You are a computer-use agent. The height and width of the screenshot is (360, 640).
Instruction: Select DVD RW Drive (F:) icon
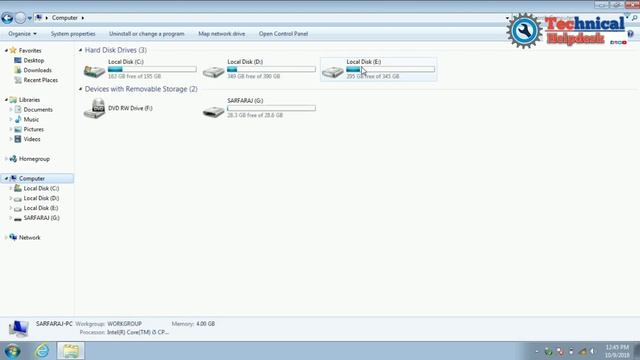click(94, 109)
